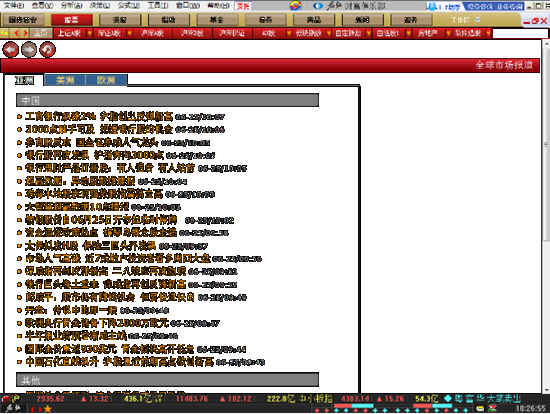Image resolution: width=550 pixels, height=414 pixels.
Task: Select the 港股 category button
Action: [x=120, y=20]
